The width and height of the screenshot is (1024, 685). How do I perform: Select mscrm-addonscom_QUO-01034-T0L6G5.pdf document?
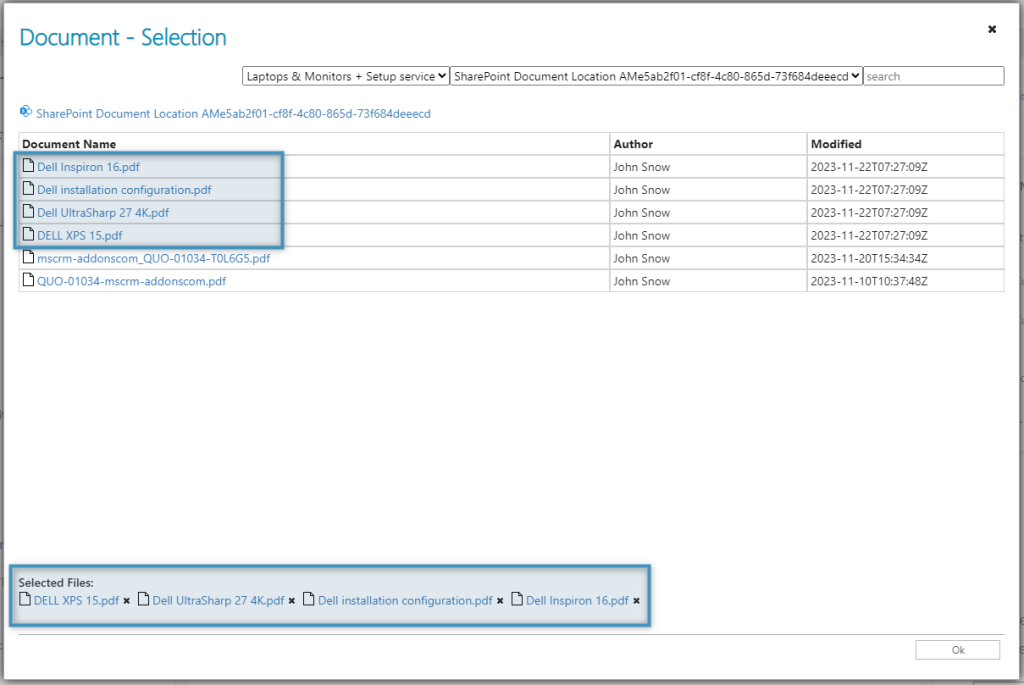coord(153,259)
